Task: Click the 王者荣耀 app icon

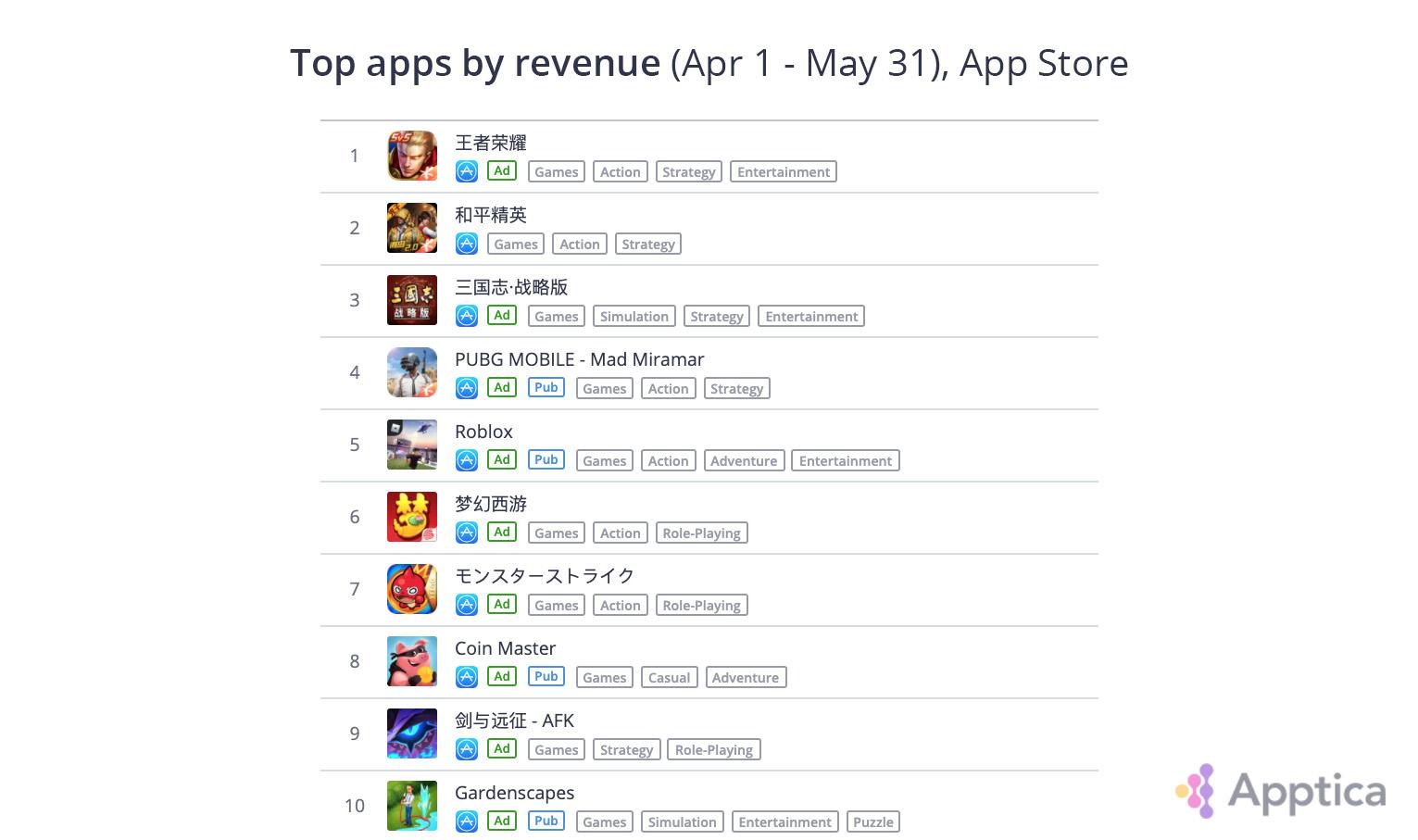Action: [x=411, y=156]
